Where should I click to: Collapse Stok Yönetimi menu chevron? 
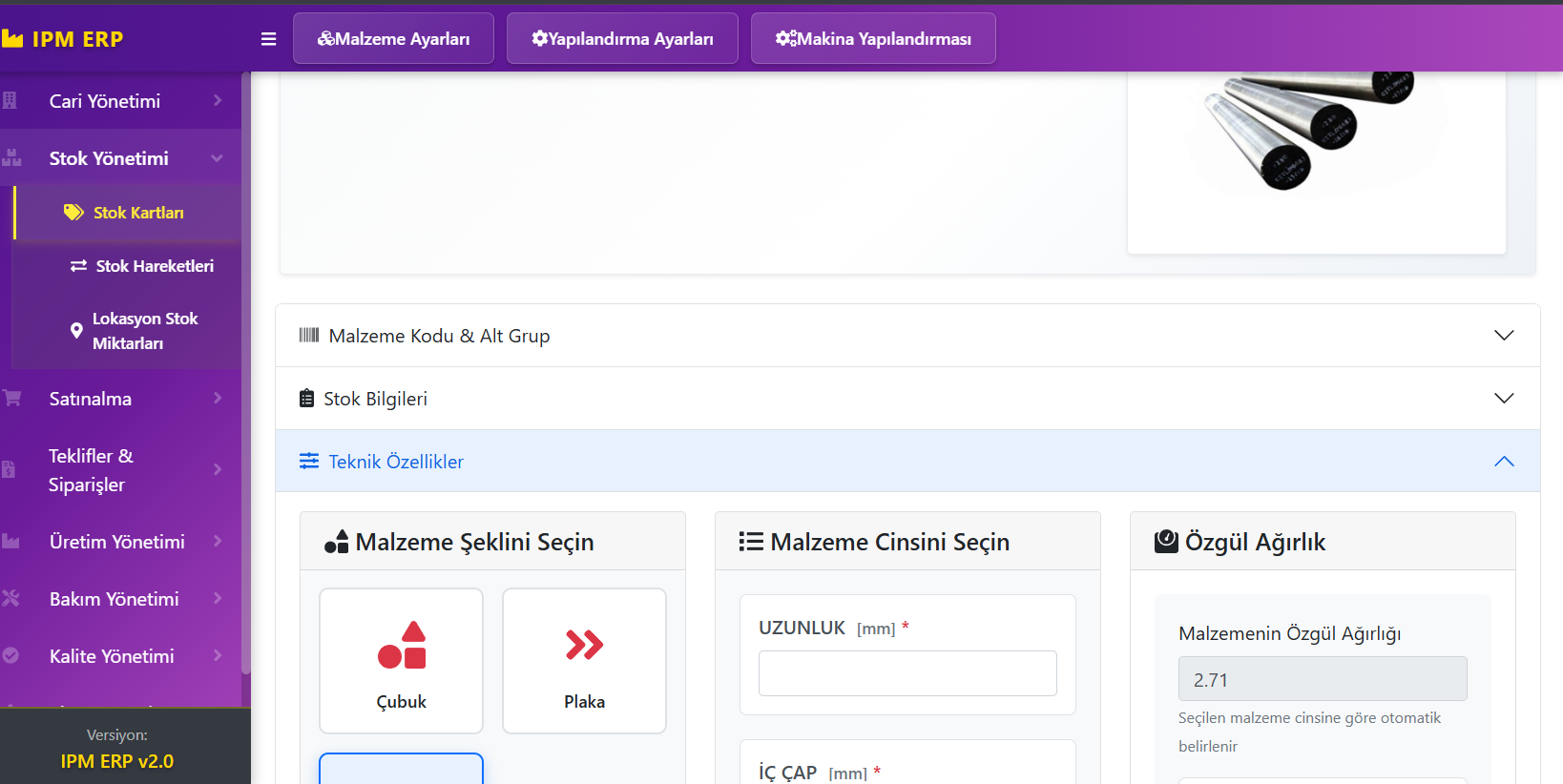click(x=218, y=158)
